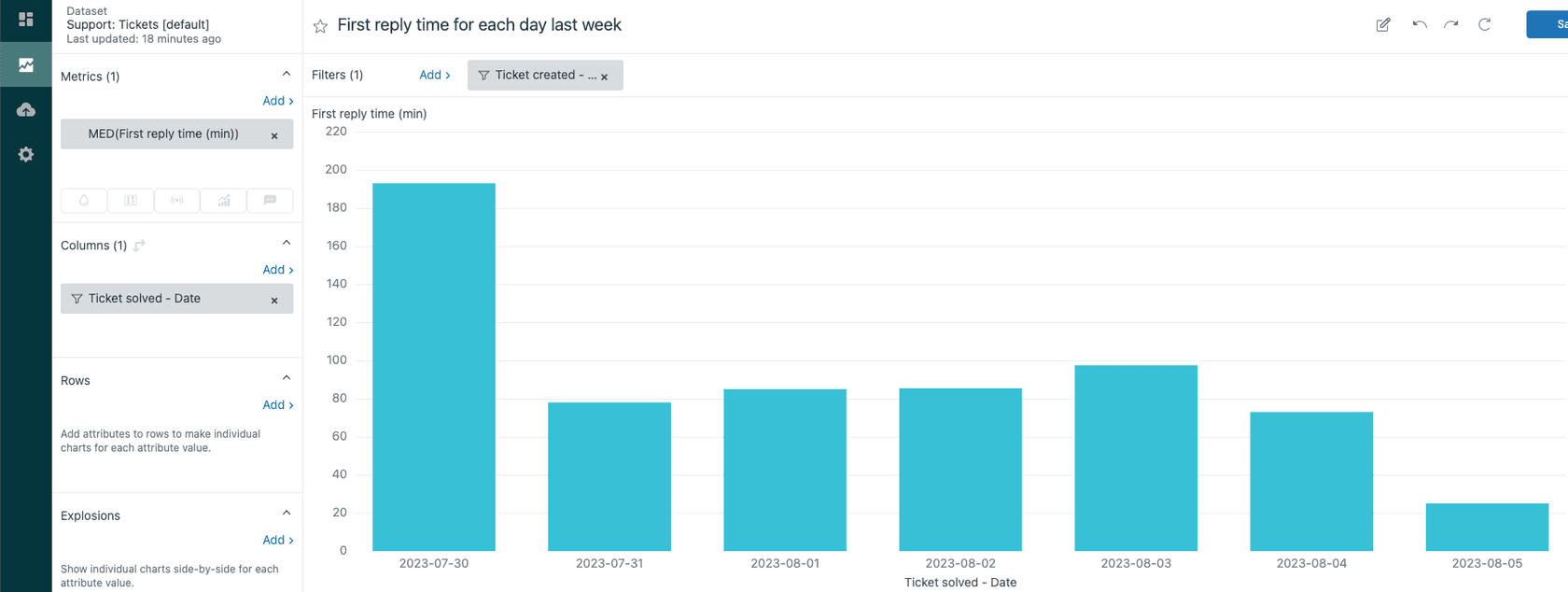1568x592 pixels.
Task: Select the comparison chart icon under the metric
Action: click(223, 200)
